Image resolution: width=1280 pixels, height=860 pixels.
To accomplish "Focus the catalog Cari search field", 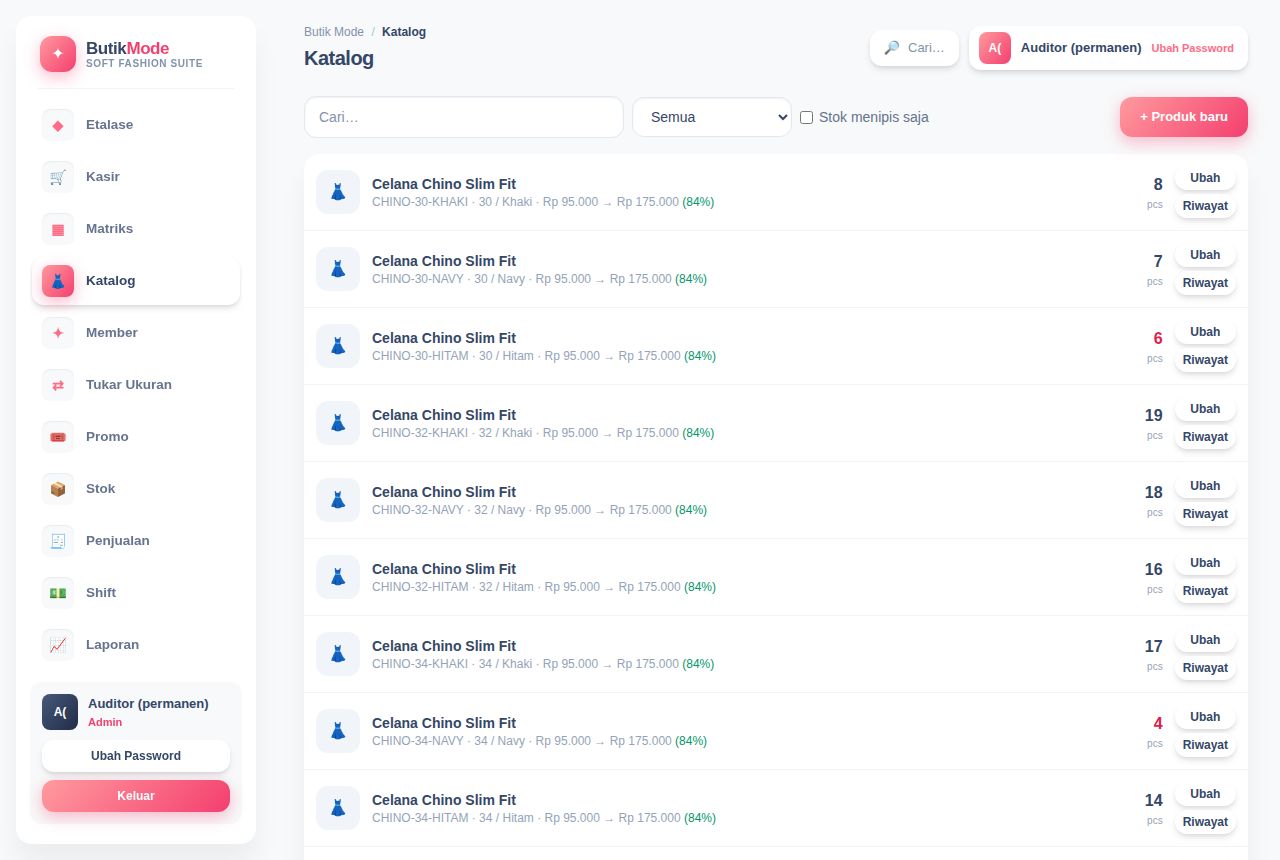I will coord(464,117).
